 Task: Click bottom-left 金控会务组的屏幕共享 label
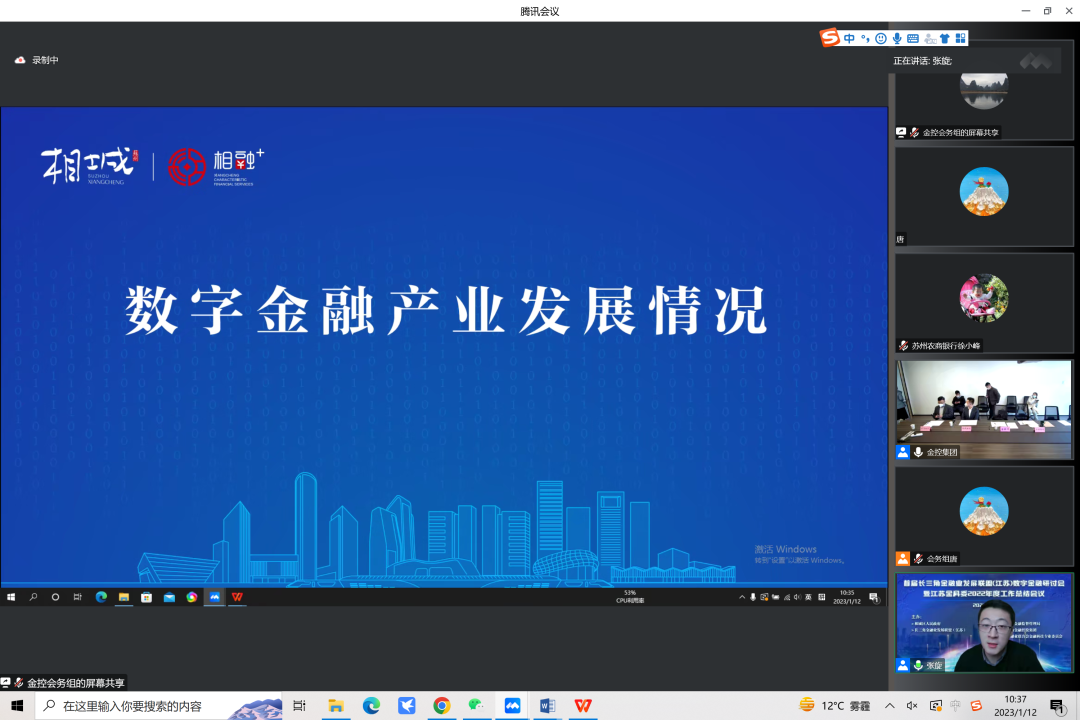pyautogui.click(x=75, y=683)
